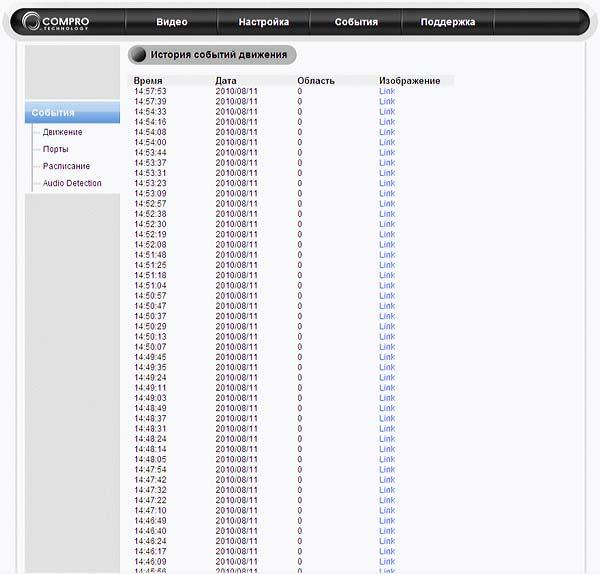Viewport: 600px width, 574px height.
Task: Open image Link for event 14:47:54
Action: pos(387,470)
